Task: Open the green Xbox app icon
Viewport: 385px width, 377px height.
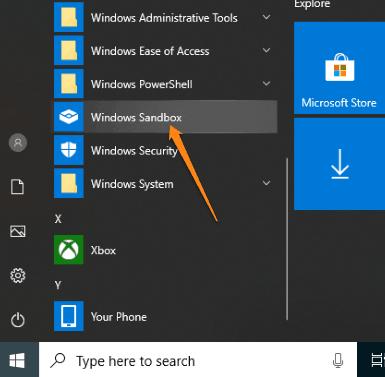Action: click(69, 250)
